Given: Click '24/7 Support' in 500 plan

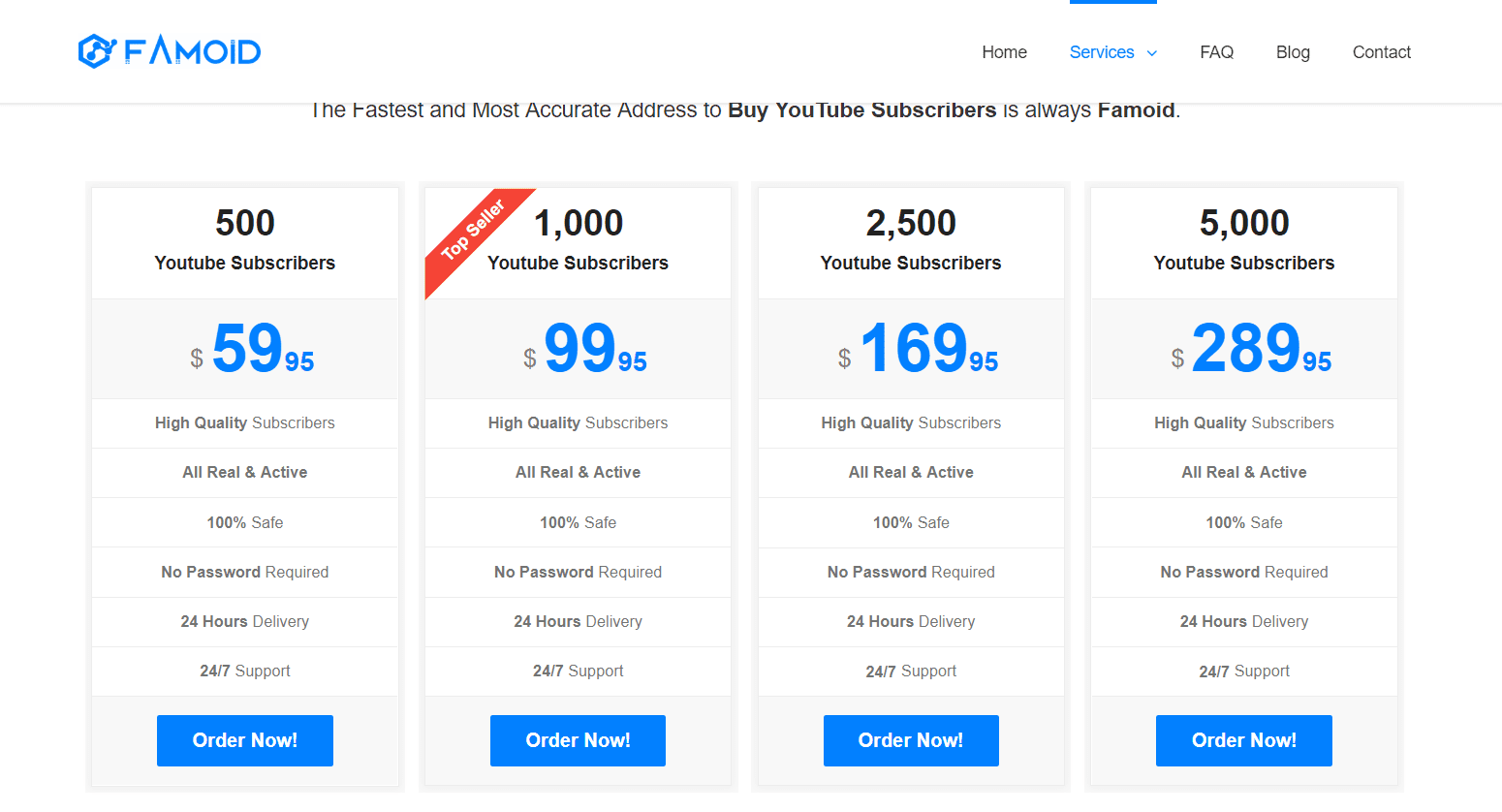Looking at the screenshot, I should [245, 671].
